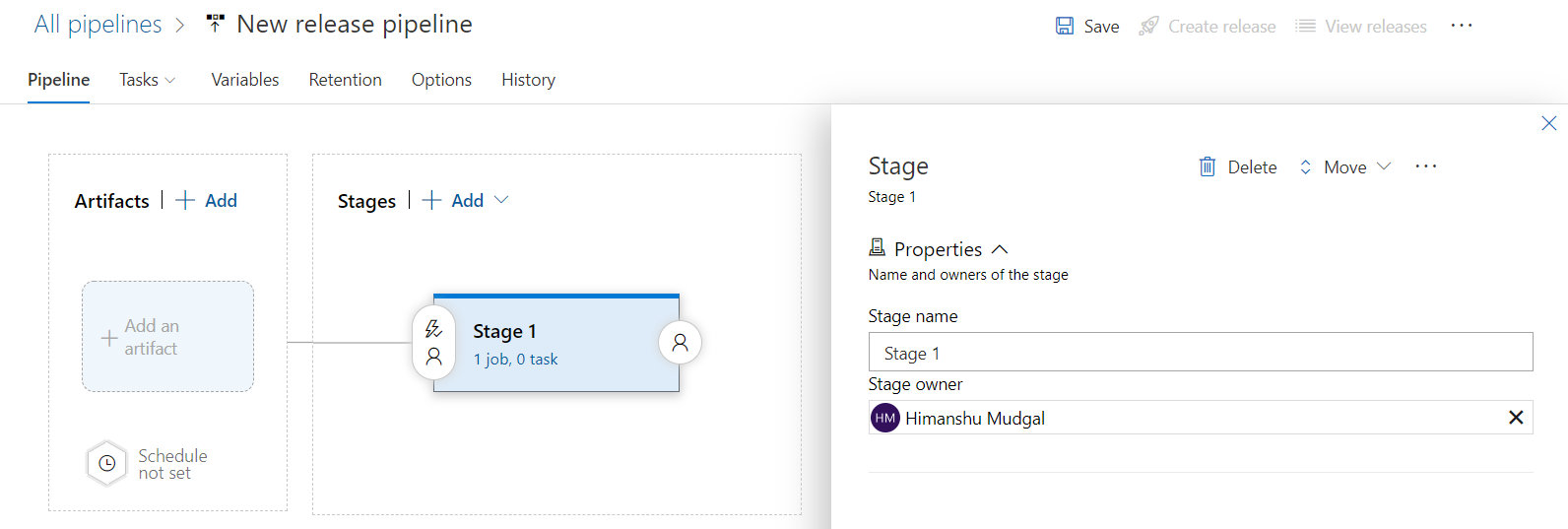This screenshot has height=529, width=1568.
Task: Expand the Tasks dropdown
Action: [x=148, y=80]
